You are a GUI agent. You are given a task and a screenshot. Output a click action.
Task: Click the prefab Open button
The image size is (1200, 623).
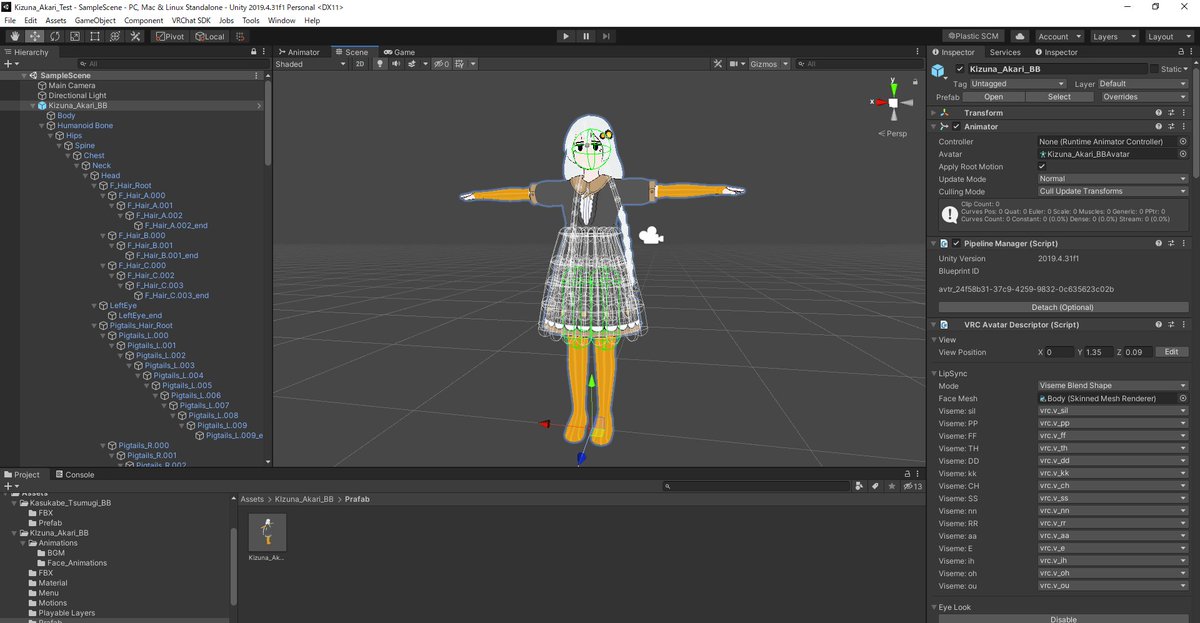point(993,97)
